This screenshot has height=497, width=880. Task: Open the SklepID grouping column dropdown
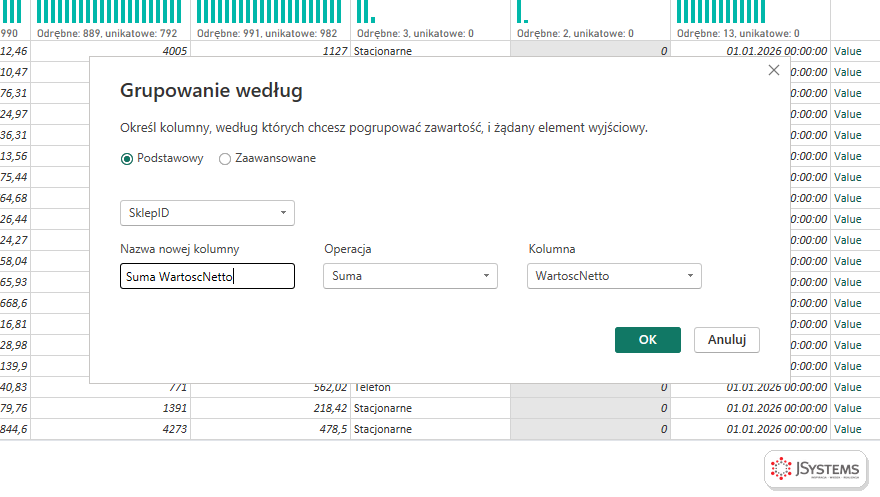coord(207,213)
